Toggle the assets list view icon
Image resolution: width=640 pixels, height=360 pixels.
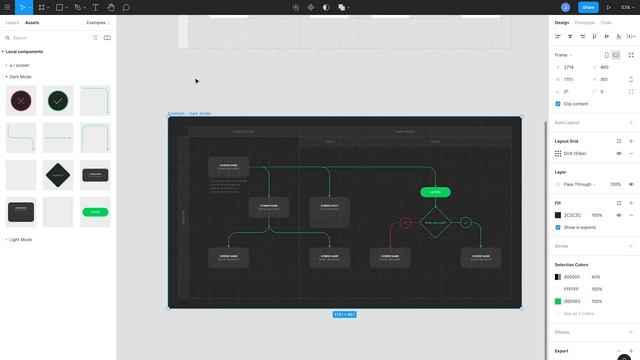(x=95, y=38)
